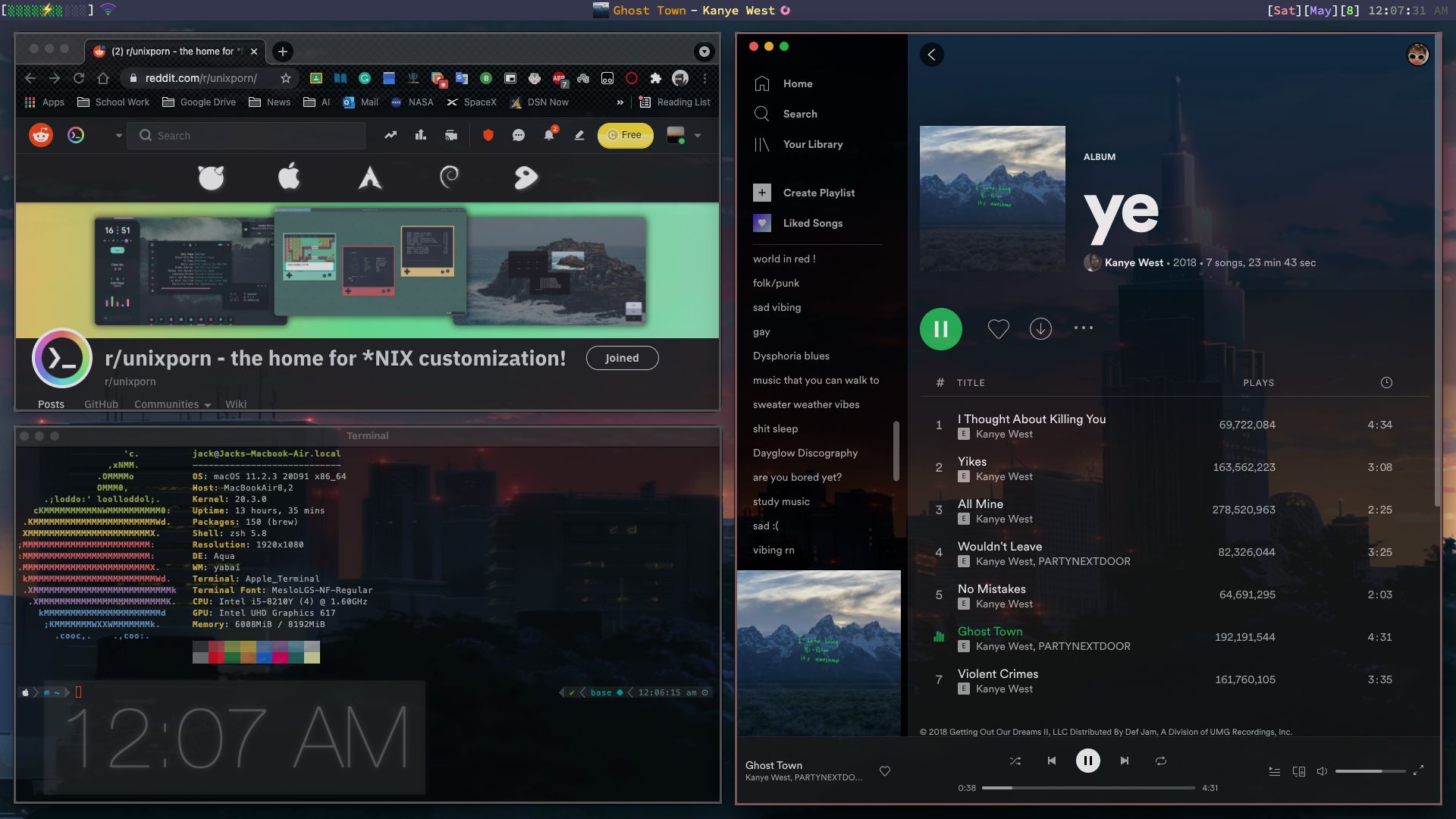
Task: Enable shuffle playback in Spotify
Action: pyautogui.click(x=1015, y=761)
